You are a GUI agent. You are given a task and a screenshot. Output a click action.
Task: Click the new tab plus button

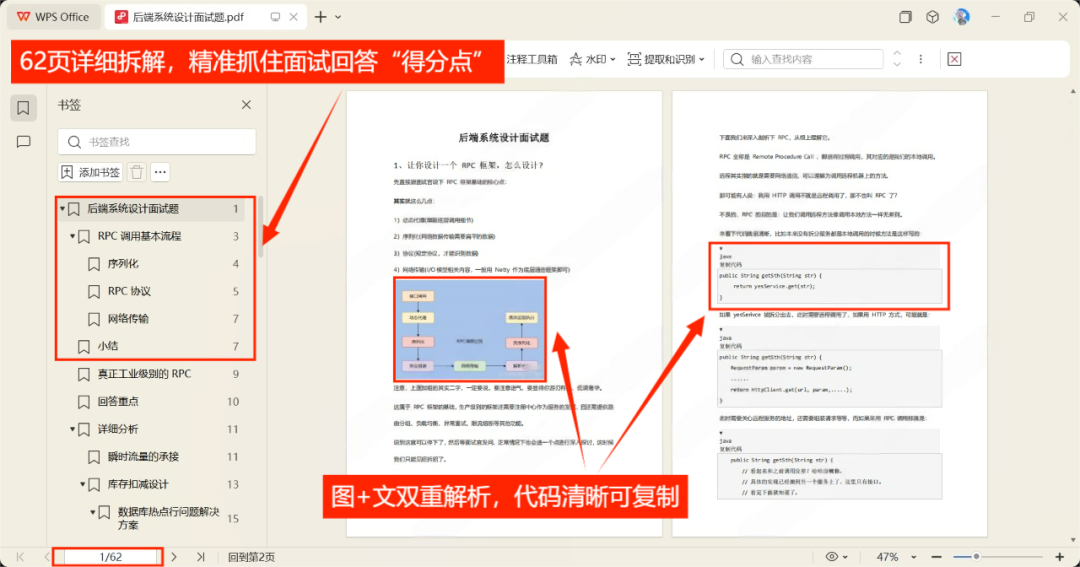pos(320,17)
